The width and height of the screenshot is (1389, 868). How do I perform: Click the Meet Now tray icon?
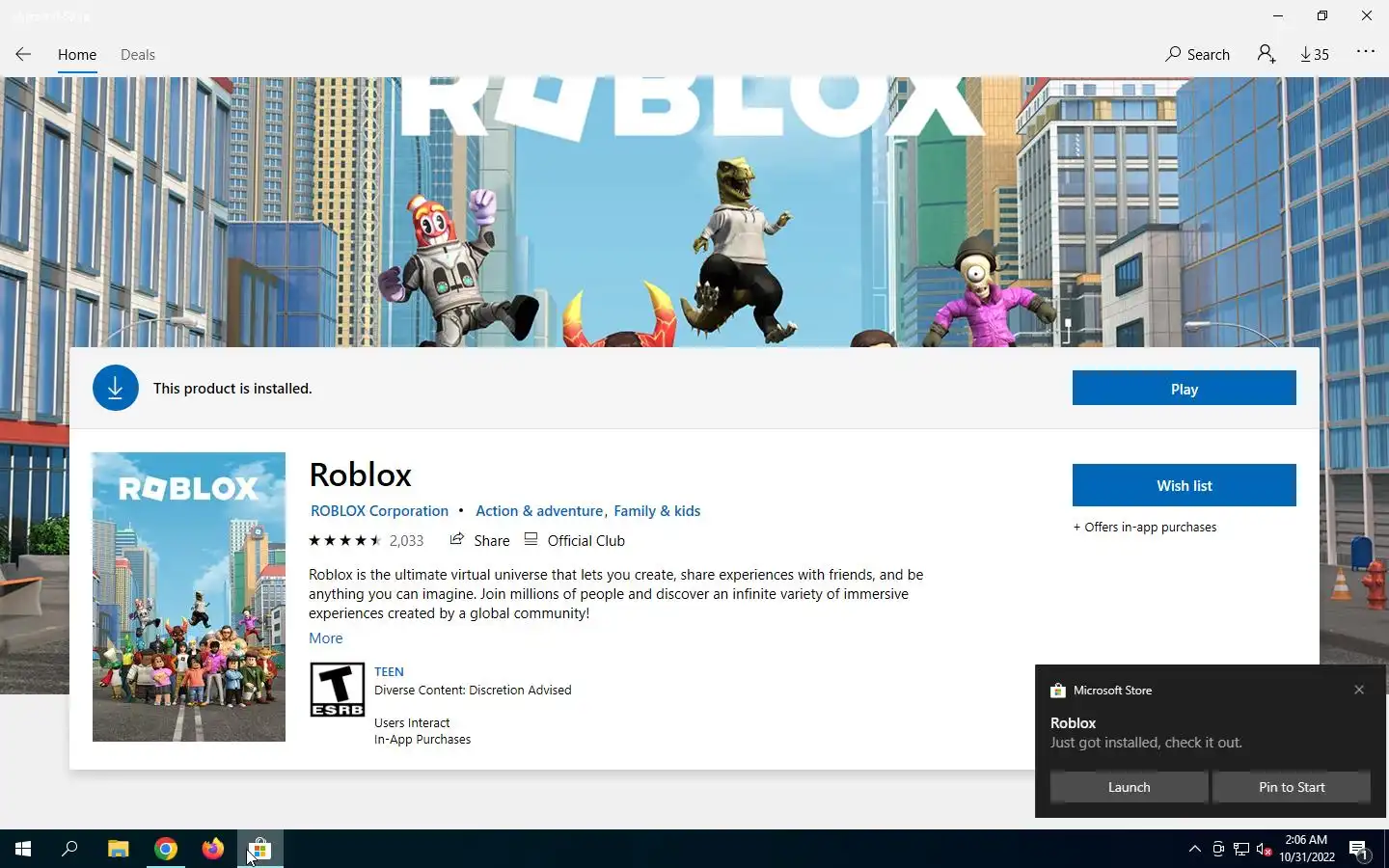tap(1218, 849)
